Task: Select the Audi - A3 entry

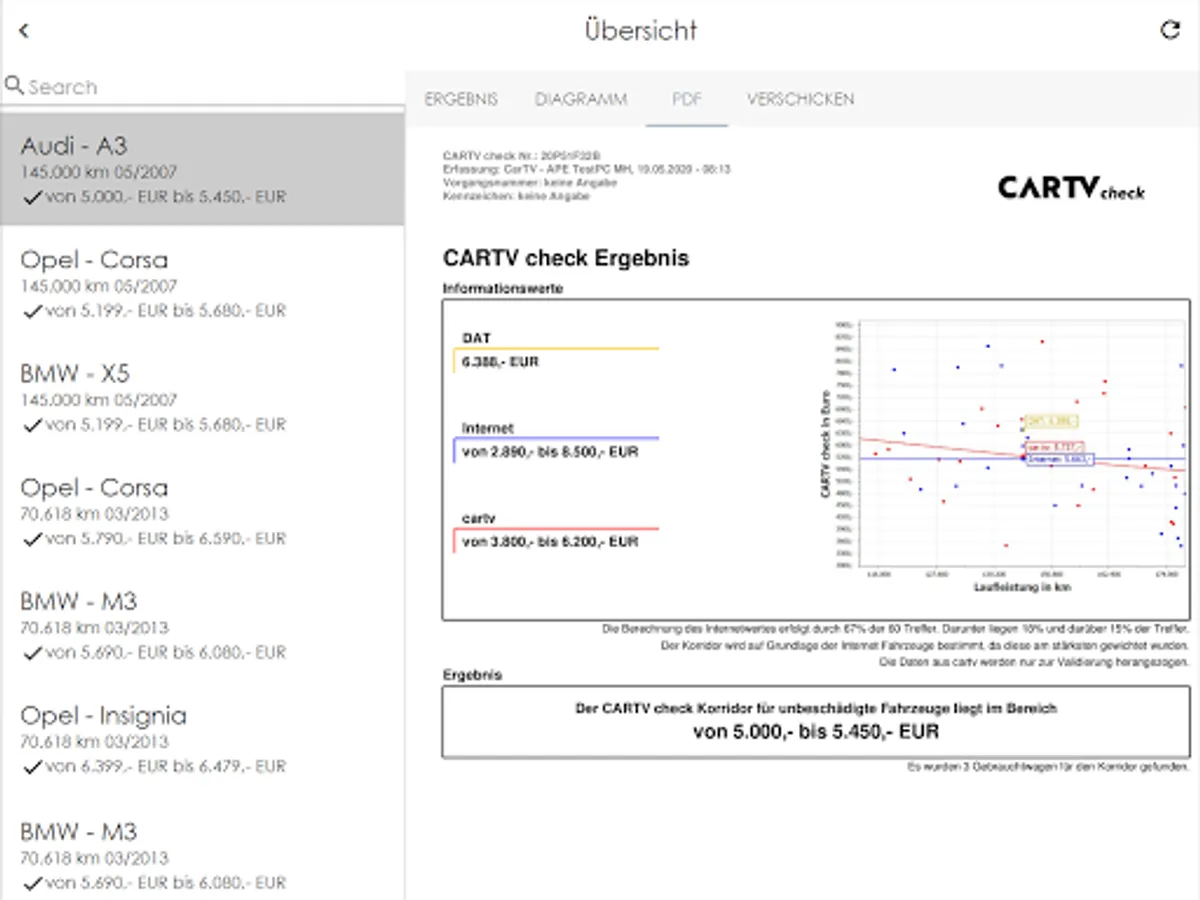Action: pyautogui.click(x=202, y=169)
